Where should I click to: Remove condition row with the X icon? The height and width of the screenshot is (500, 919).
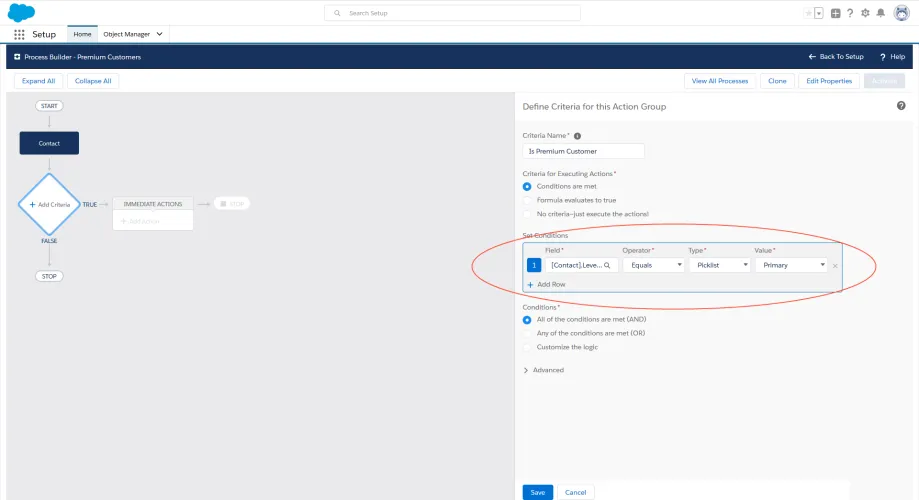(835, 266)
